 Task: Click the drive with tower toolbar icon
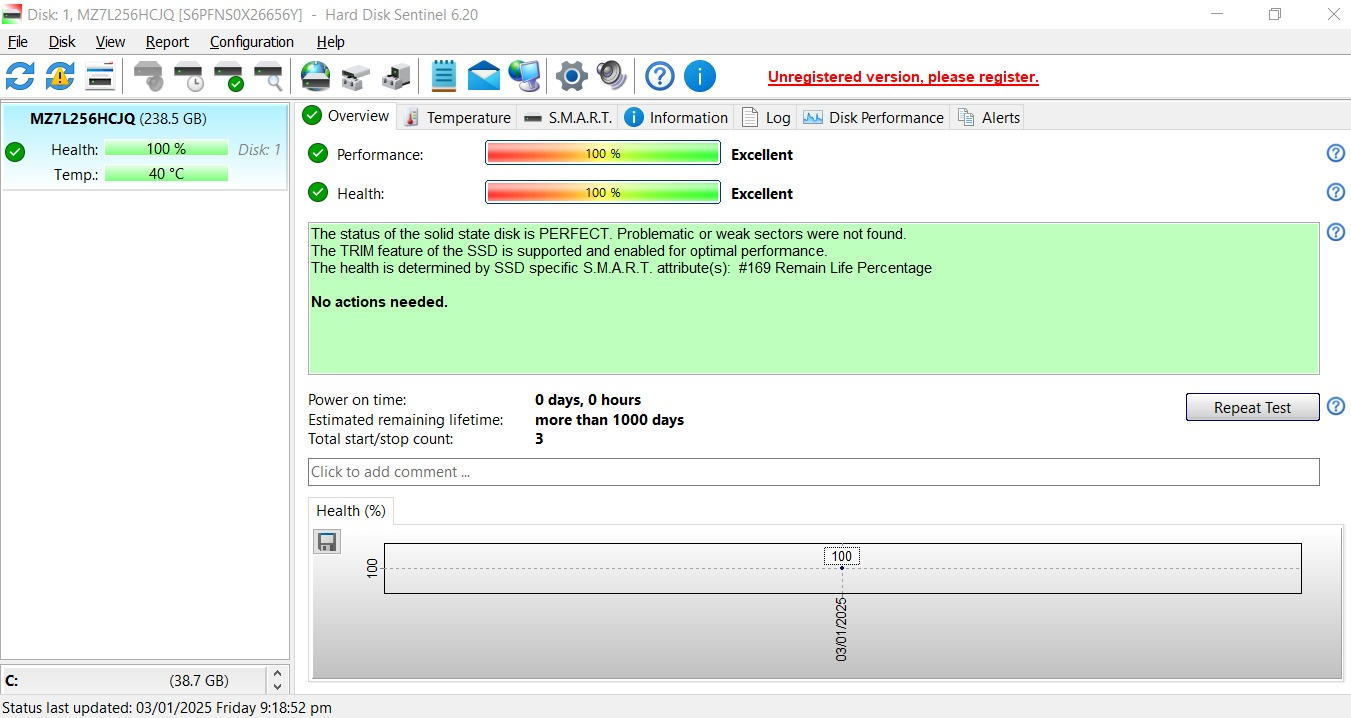pyautogui.click(x=396, y=76)
